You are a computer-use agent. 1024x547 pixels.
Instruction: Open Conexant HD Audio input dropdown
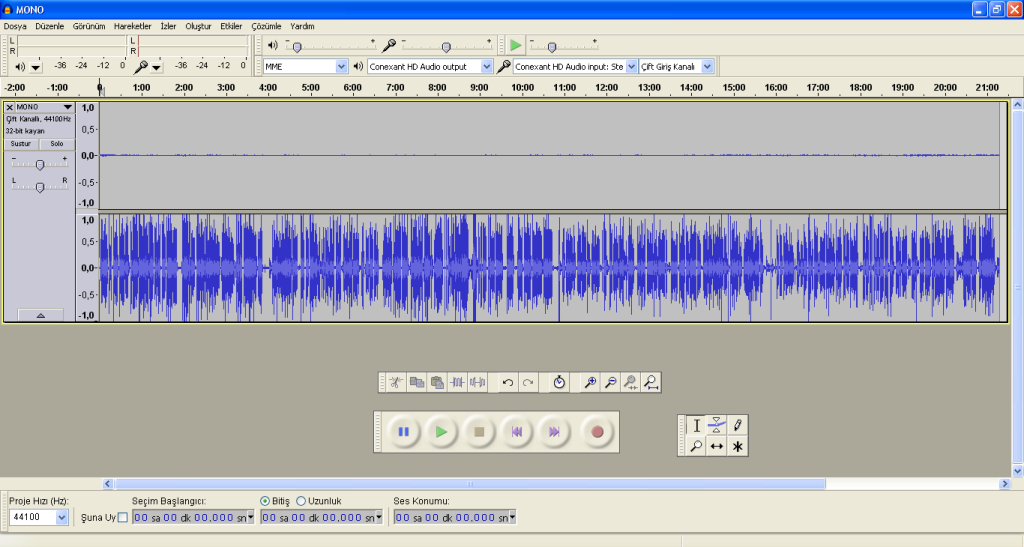pos(632,67)
